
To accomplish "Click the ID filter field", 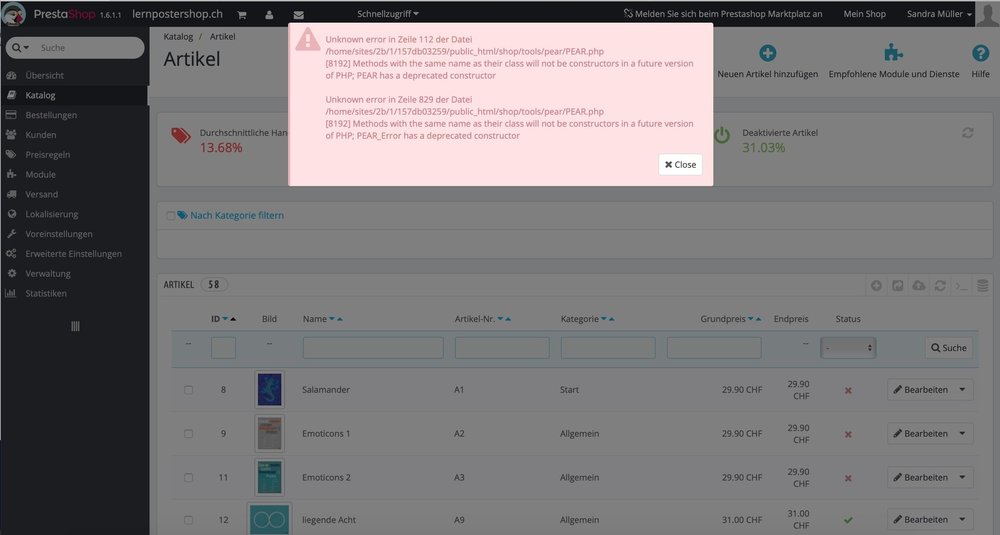I will [223, 348].
